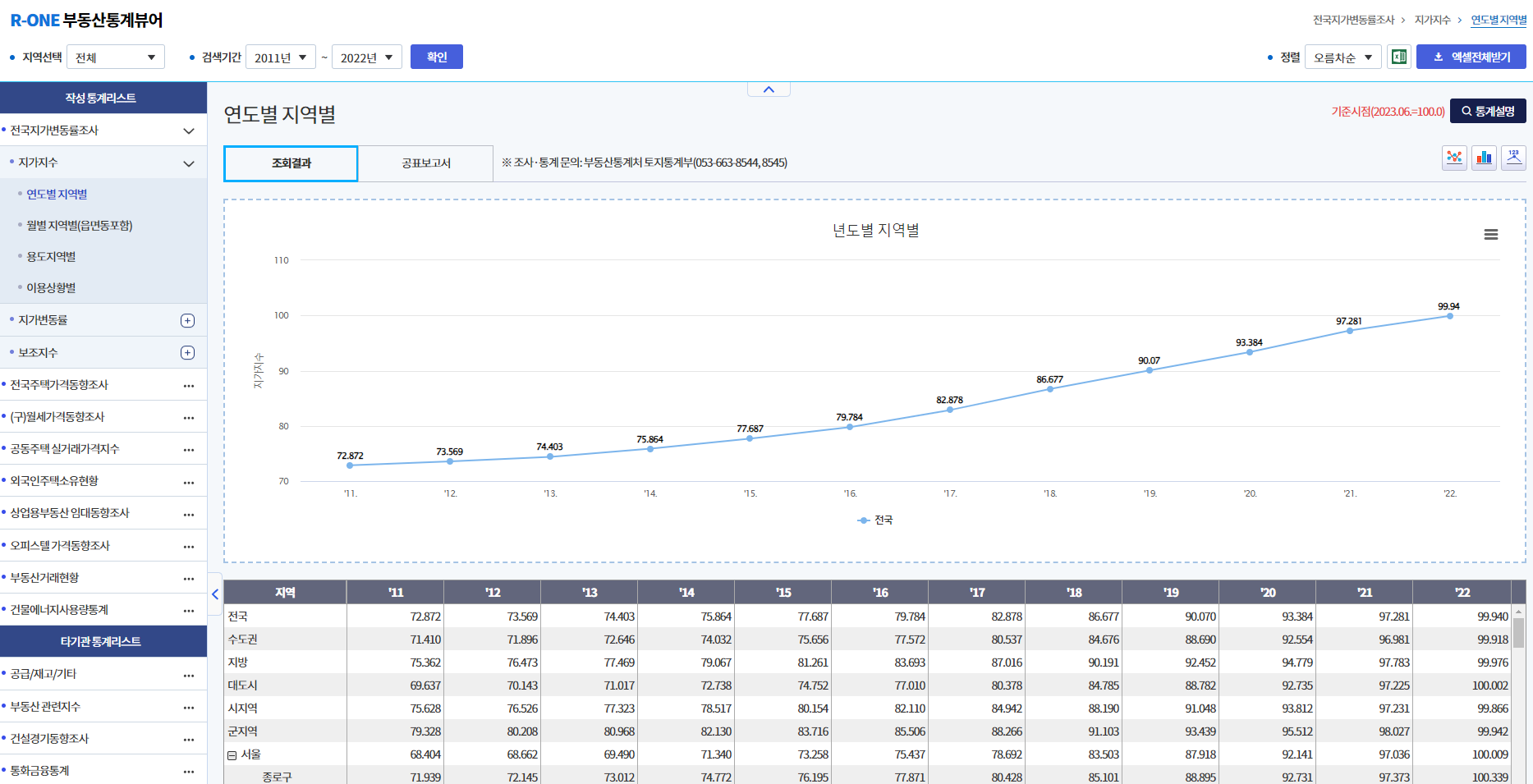Click 전국 '19 value 90.070
Image resolution: width=1533 pixels, height=784 pixels.
click(x=1200, y=617)
